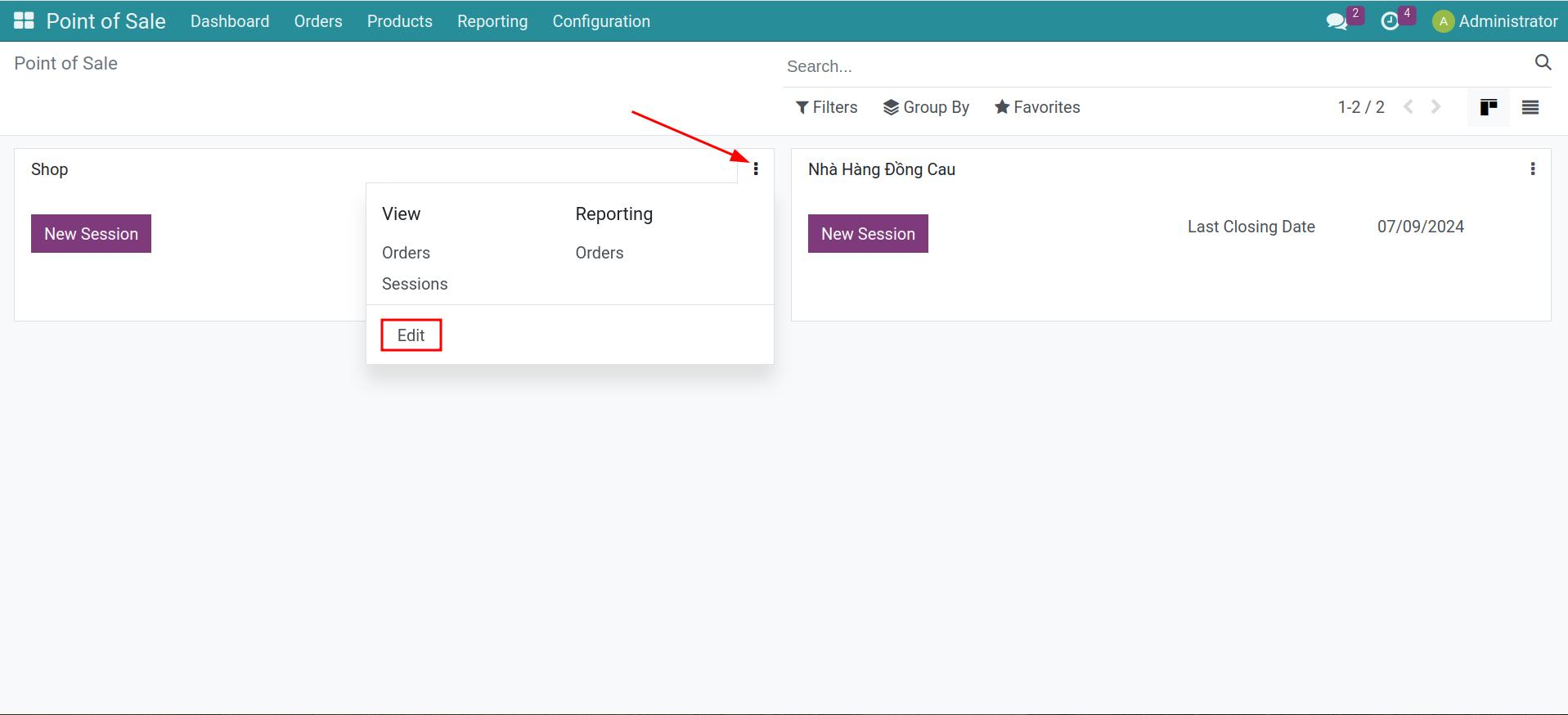Image resolution: width=1568 pixels, height=715 pixels.
Task: Switch to list view
Action: pyautogui.click(x=1530, y=107)
